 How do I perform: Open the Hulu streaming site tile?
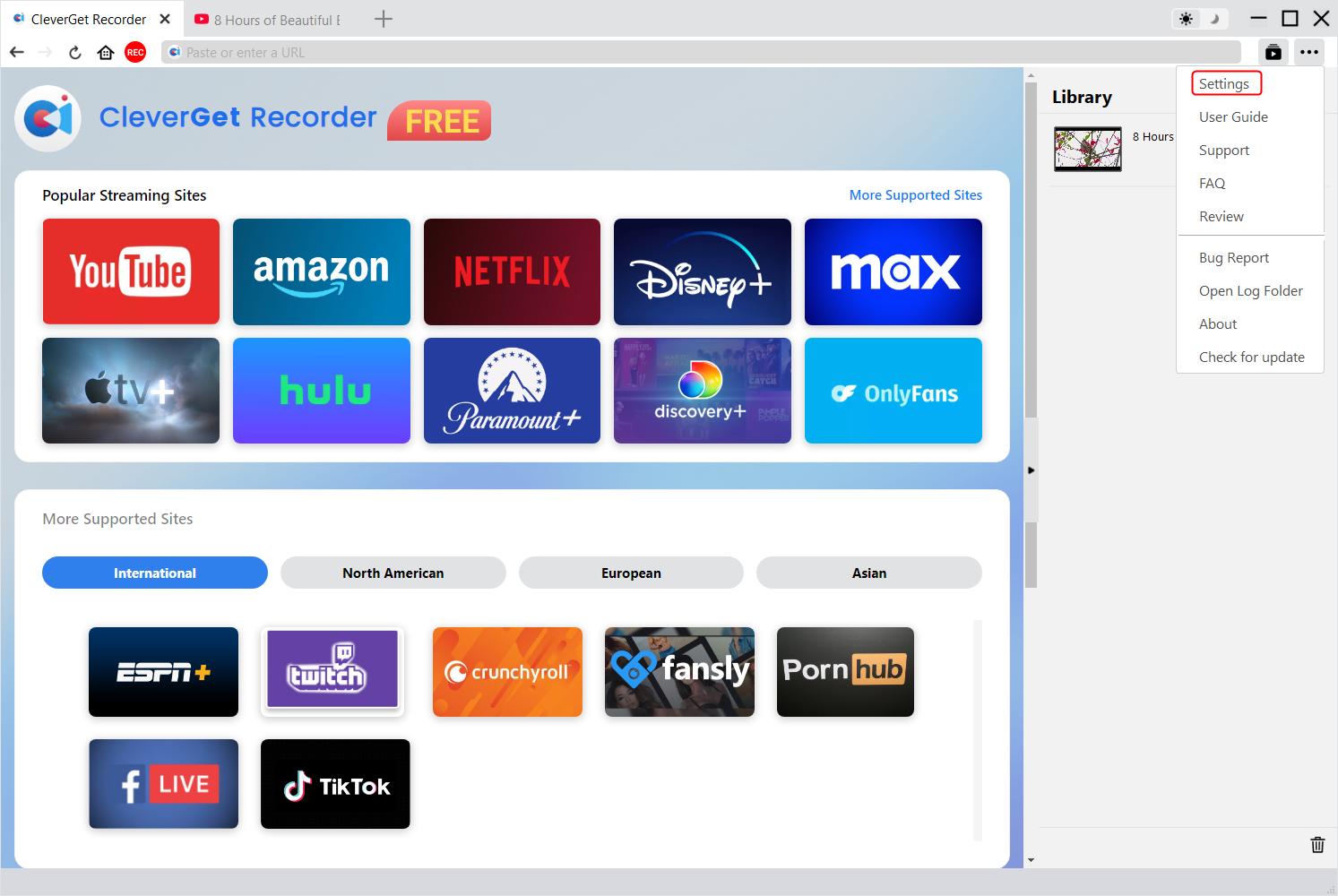click(x=322, y=391)
